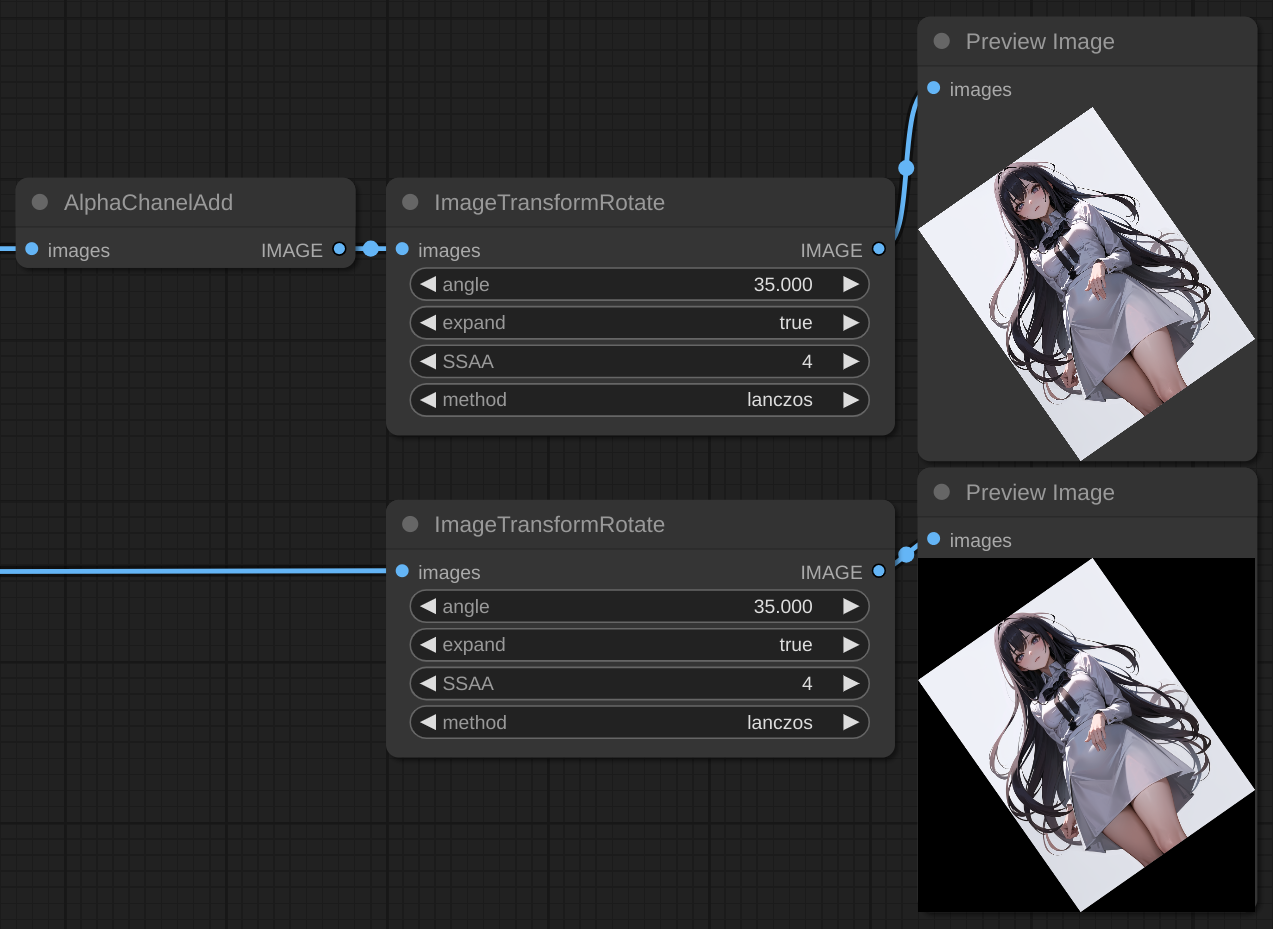The width and height of the screenshot is (1273, 929).
Task: Collapse the lower ImageTransformRotate node dot
Action: (x=410, y=524)
